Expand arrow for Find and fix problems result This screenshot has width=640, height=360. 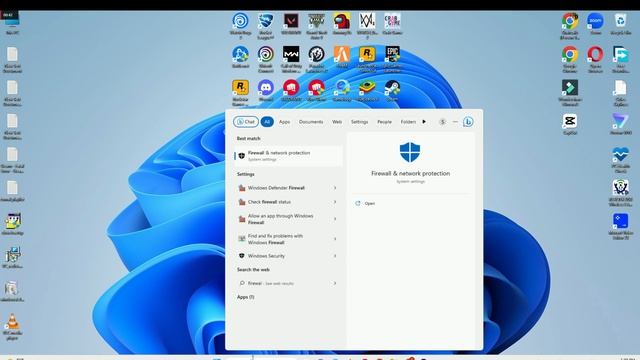coord(335,239)
